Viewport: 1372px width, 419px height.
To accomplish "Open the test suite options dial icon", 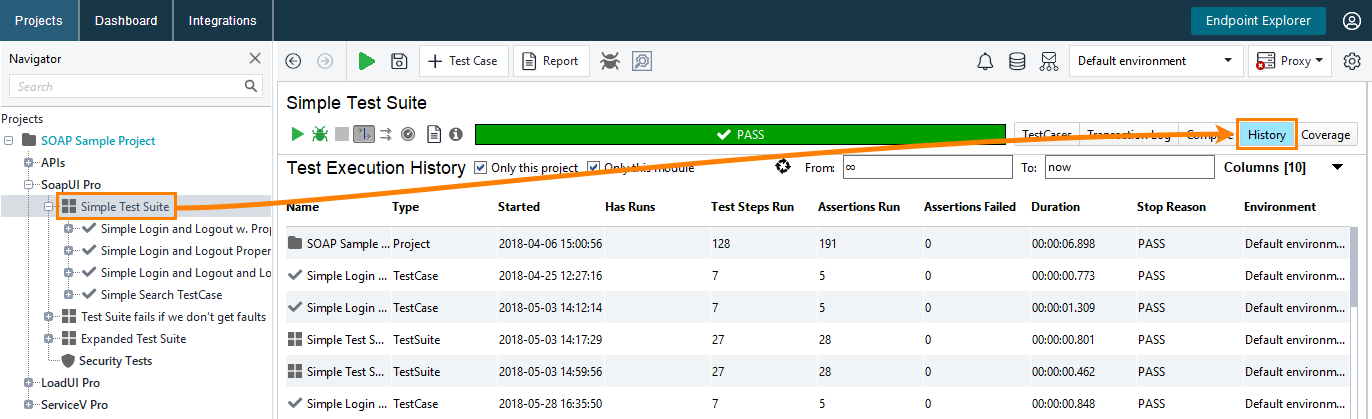I will pos(408,133).
